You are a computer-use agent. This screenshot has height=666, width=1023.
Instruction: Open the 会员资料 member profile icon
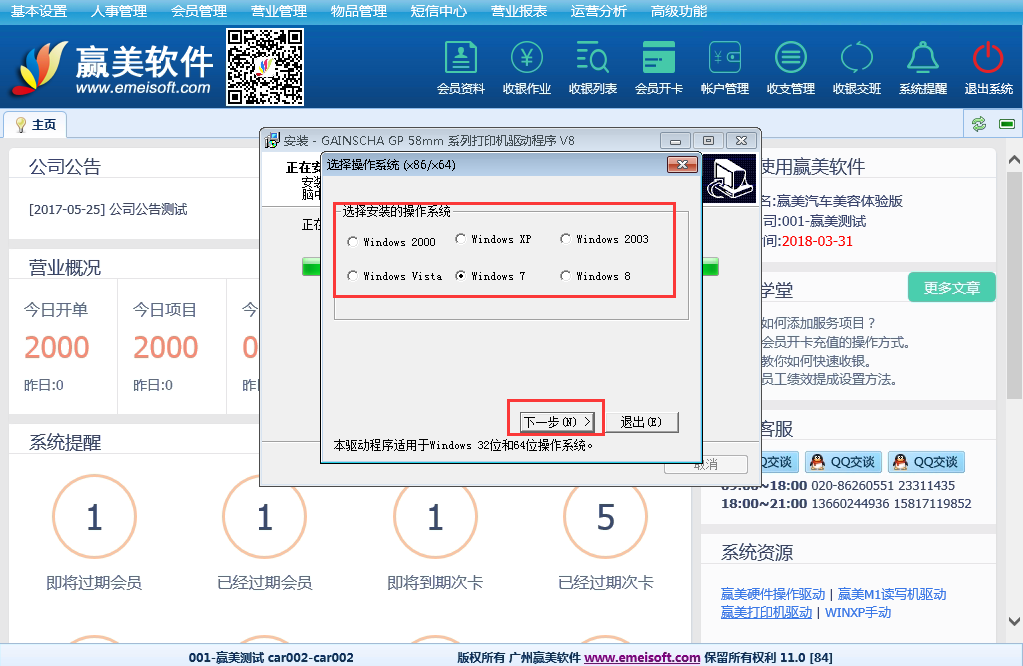click(460, 59)
